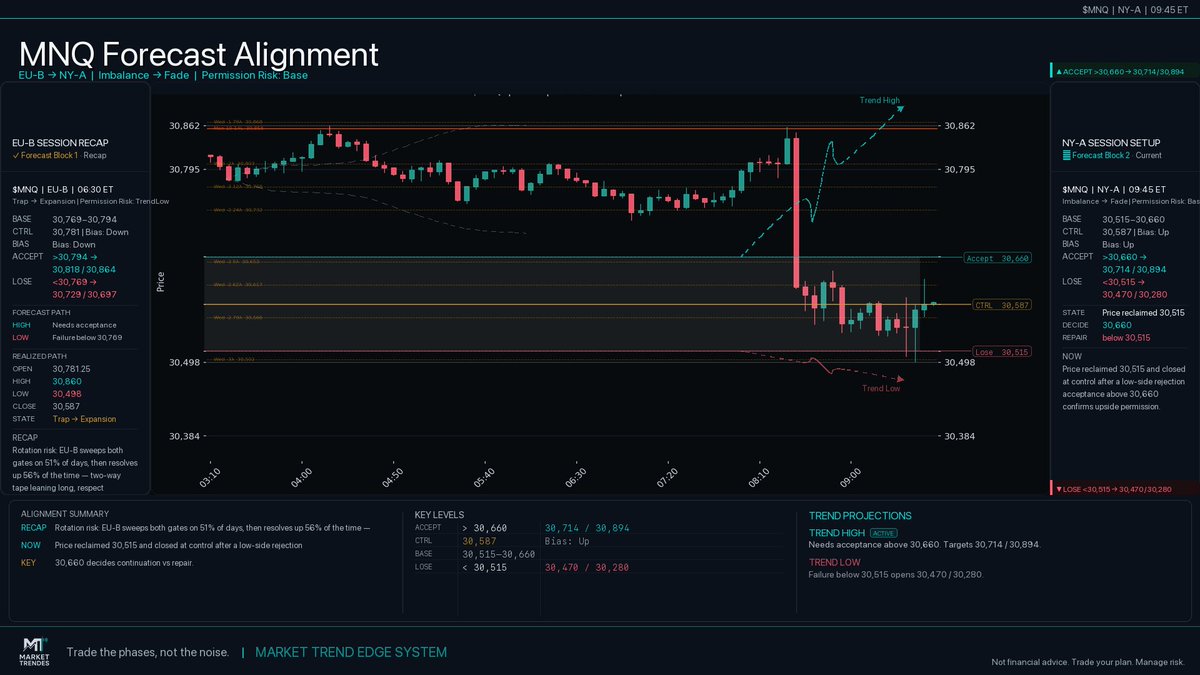Image resolution: width=1200 pixels, height=675 pixels.
Task: Open the EU-B SESSION RECAP heading
Action: point(60,143)
